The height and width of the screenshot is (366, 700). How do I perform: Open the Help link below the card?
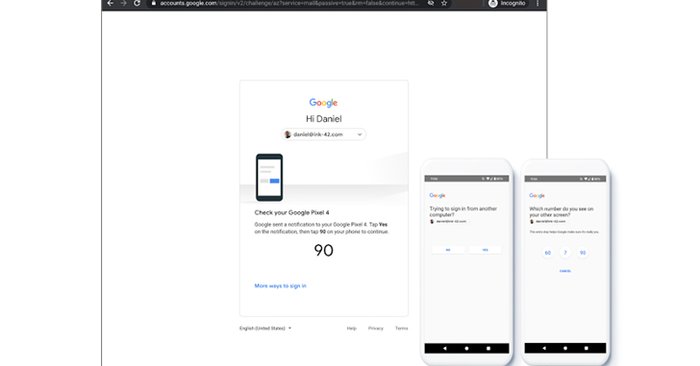[352, 328]
